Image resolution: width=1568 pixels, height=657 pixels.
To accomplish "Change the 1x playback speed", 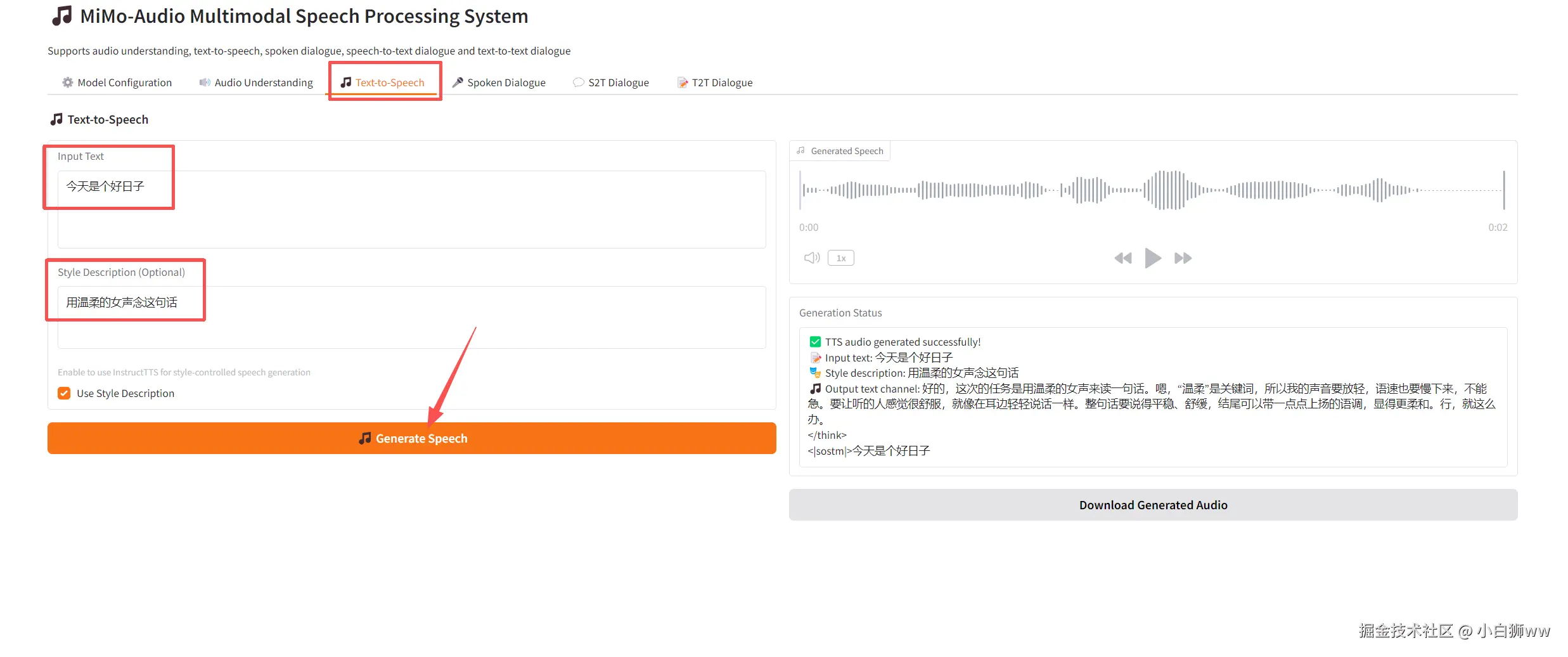I will point(841,258).
